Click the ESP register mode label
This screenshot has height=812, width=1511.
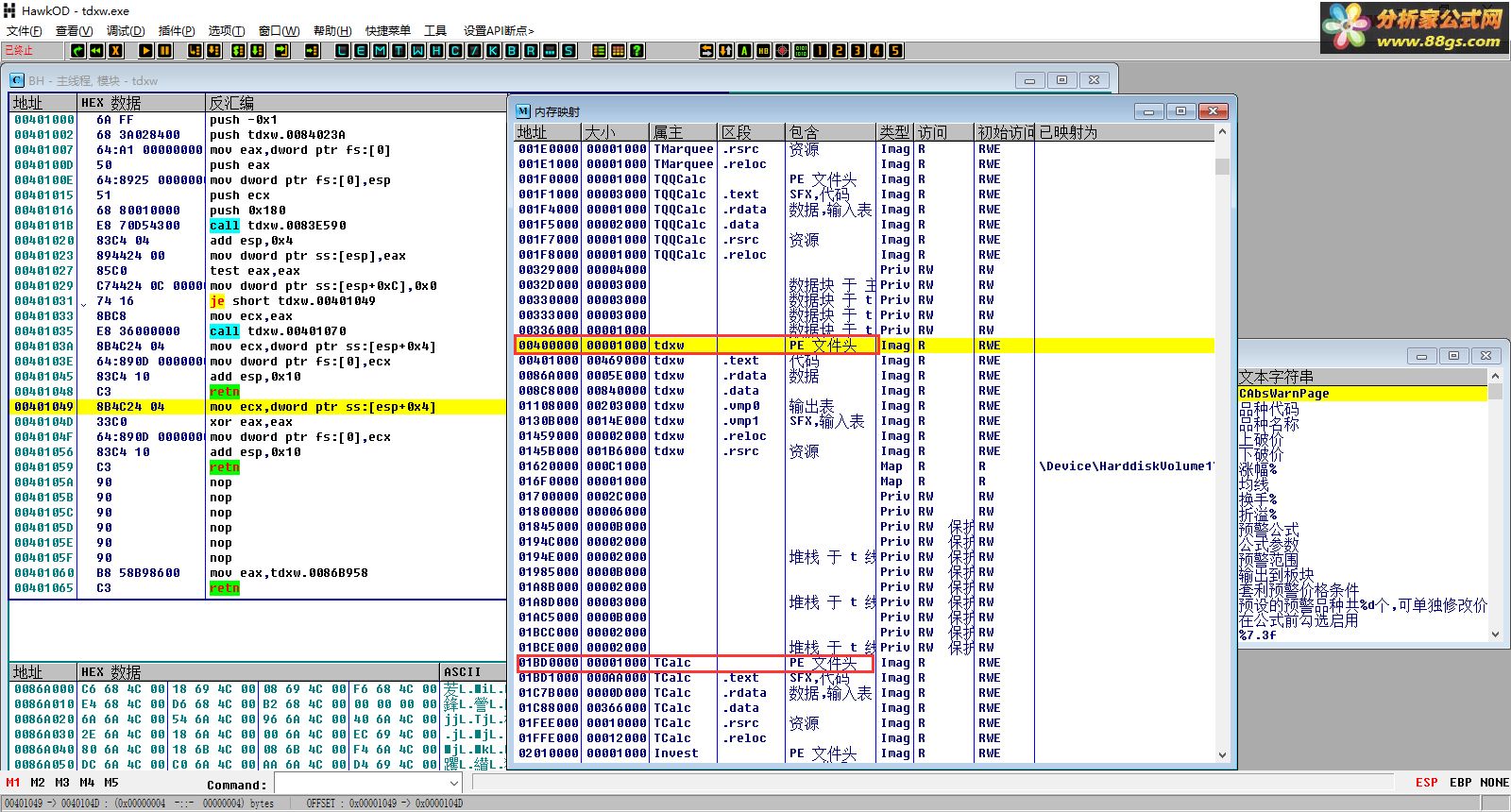[1427, 783]
